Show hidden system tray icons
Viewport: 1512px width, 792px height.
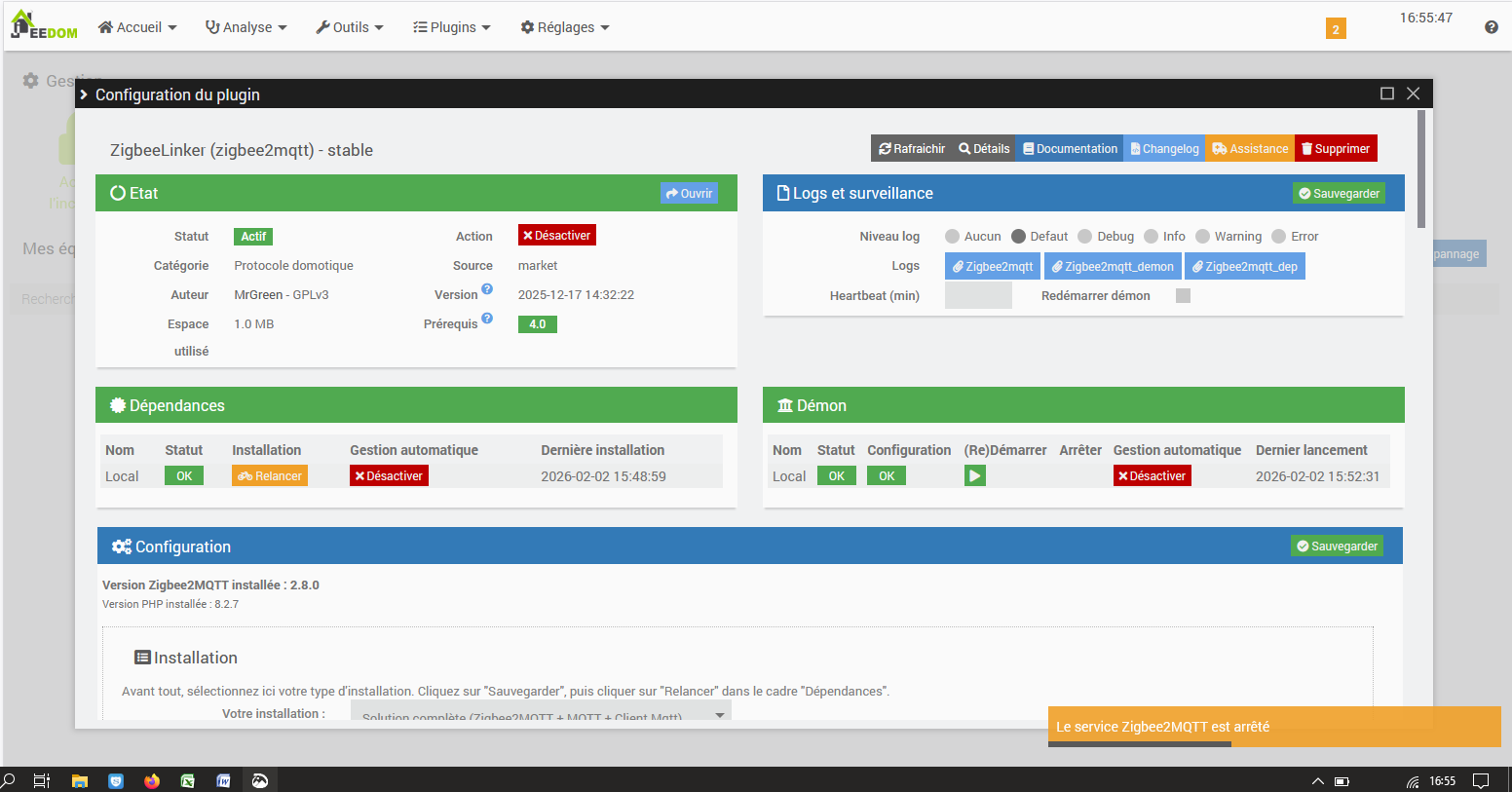click(x=1317, y=781)
